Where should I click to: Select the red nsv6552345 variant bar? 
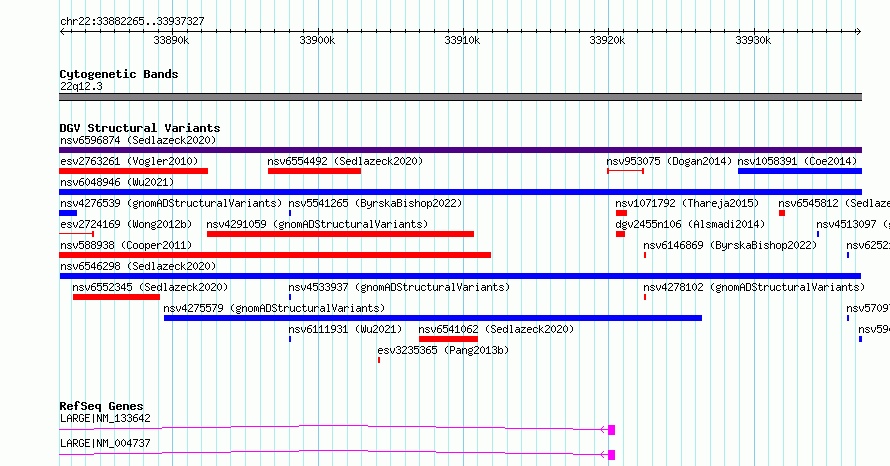pos(116,297)
